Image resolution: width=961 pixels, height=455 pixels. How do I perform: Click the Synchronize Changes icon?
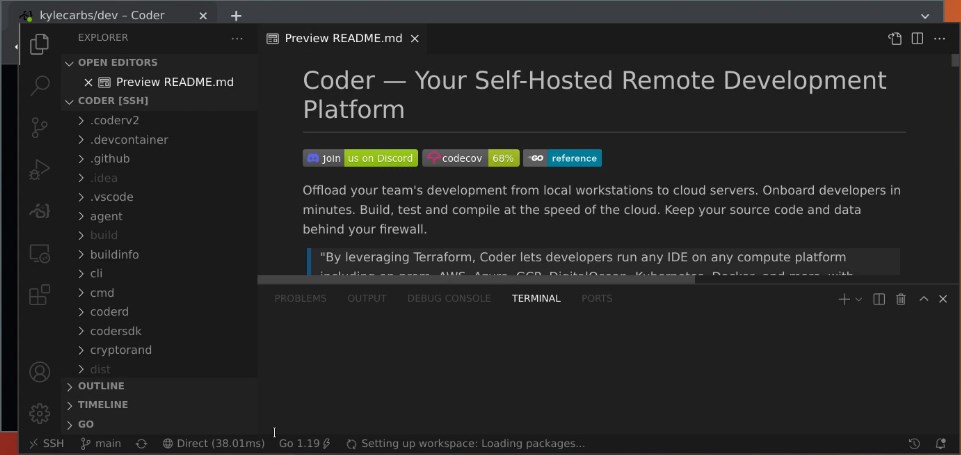pos(142,443)
